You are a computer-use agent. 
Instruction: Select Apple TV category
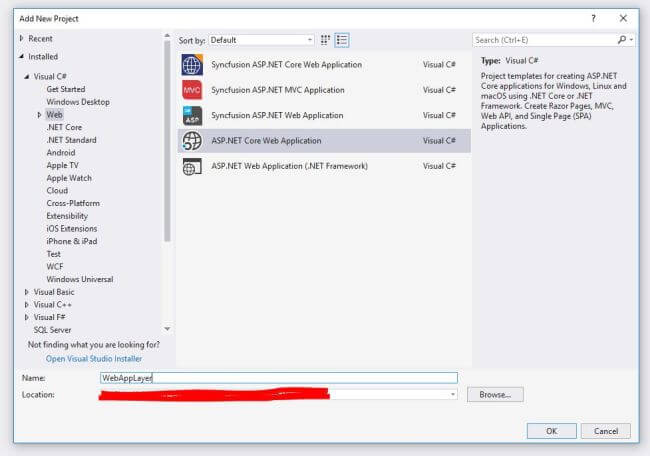(x=63, y=165)
